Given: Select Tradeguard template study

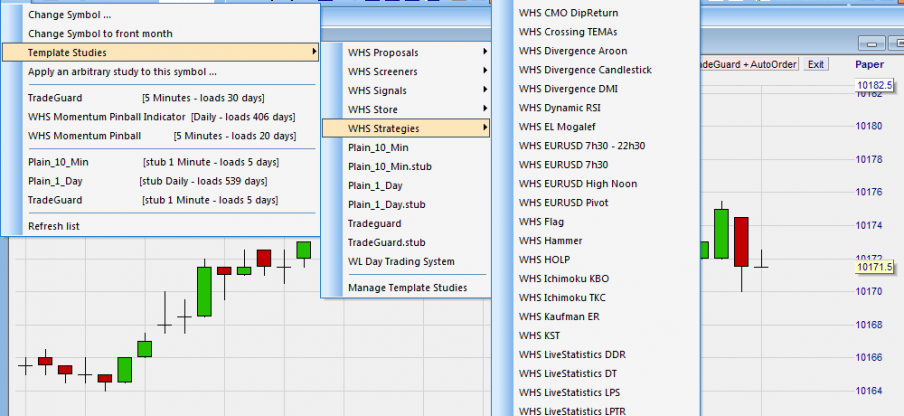Looking at the screenshot, I should tap(405, 224).
